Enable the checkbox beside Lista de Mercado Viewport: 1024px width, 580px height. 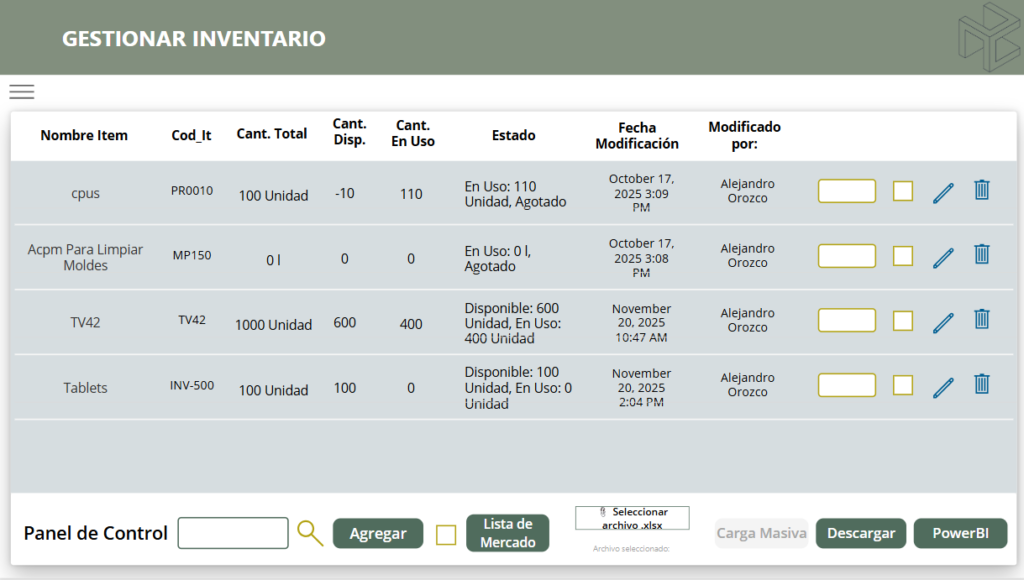pos(446,535)
